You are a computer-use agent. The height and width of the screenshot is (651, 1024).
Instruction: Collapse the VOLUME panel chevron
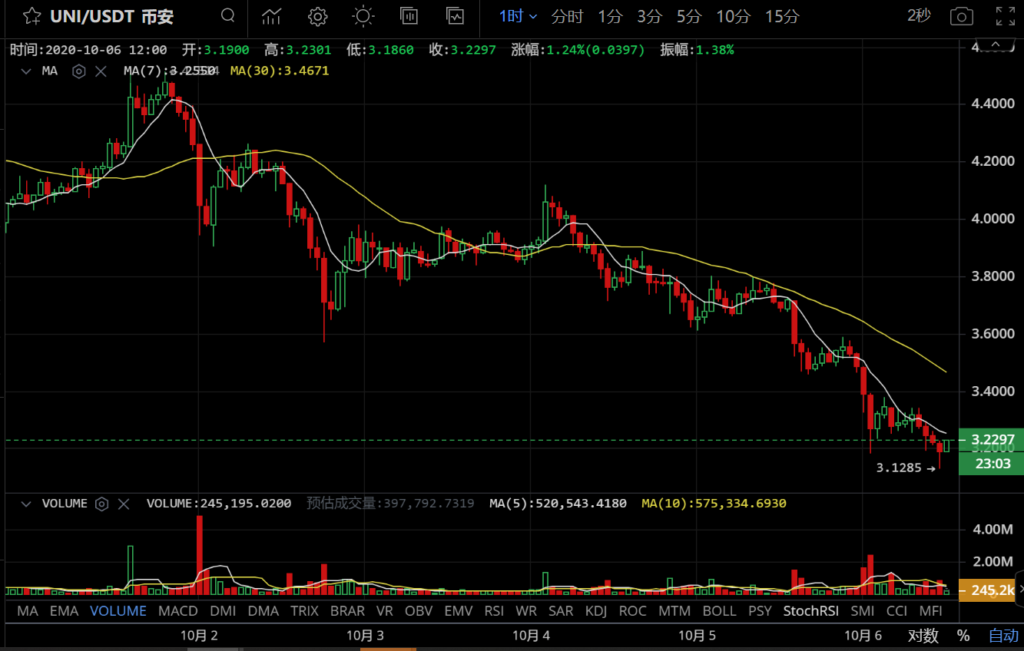(x=25, y=504)
